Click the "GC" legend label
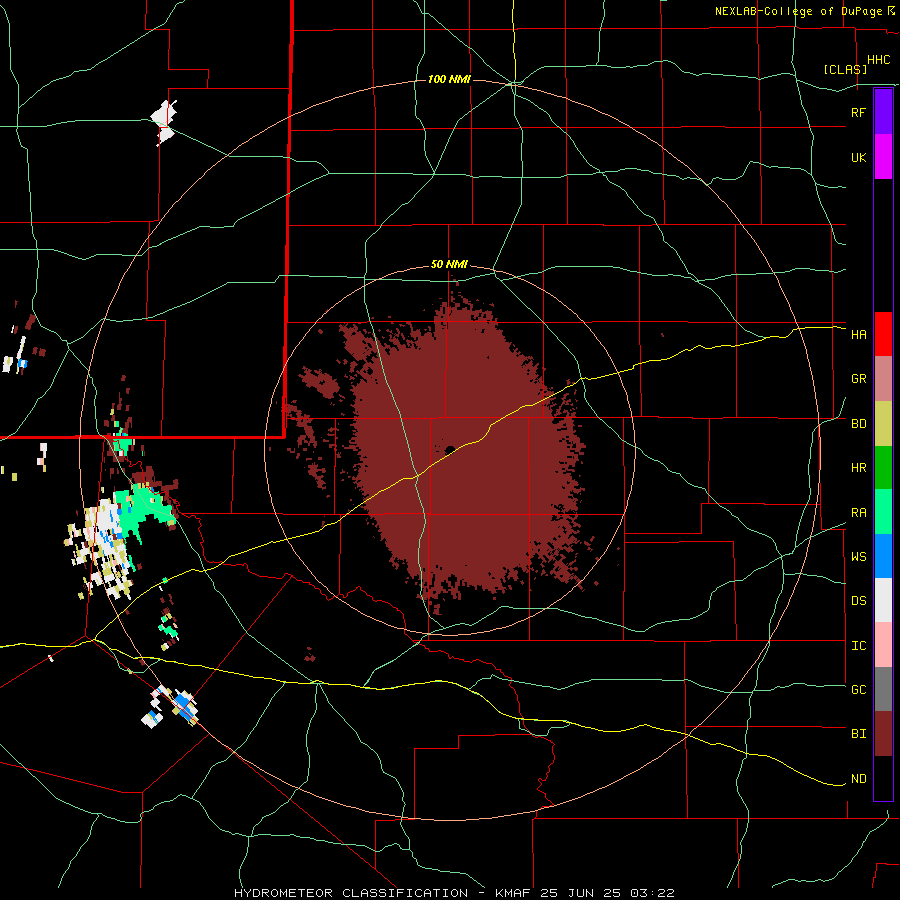Screen dimensions: 900x900 point(858,689)
